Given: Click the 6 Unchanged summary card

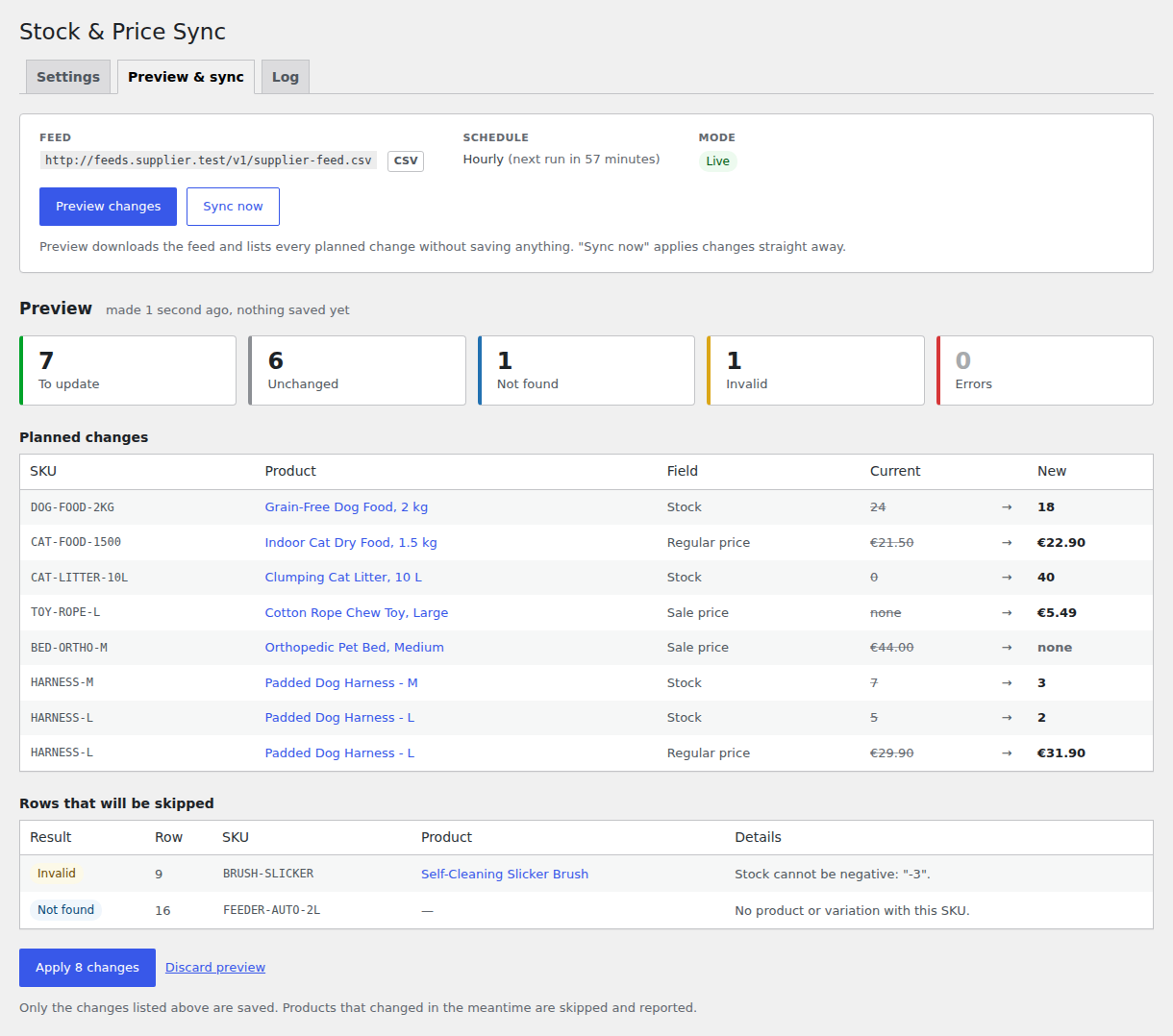Looking at the screenshot, I should click(x=357, y=370).
